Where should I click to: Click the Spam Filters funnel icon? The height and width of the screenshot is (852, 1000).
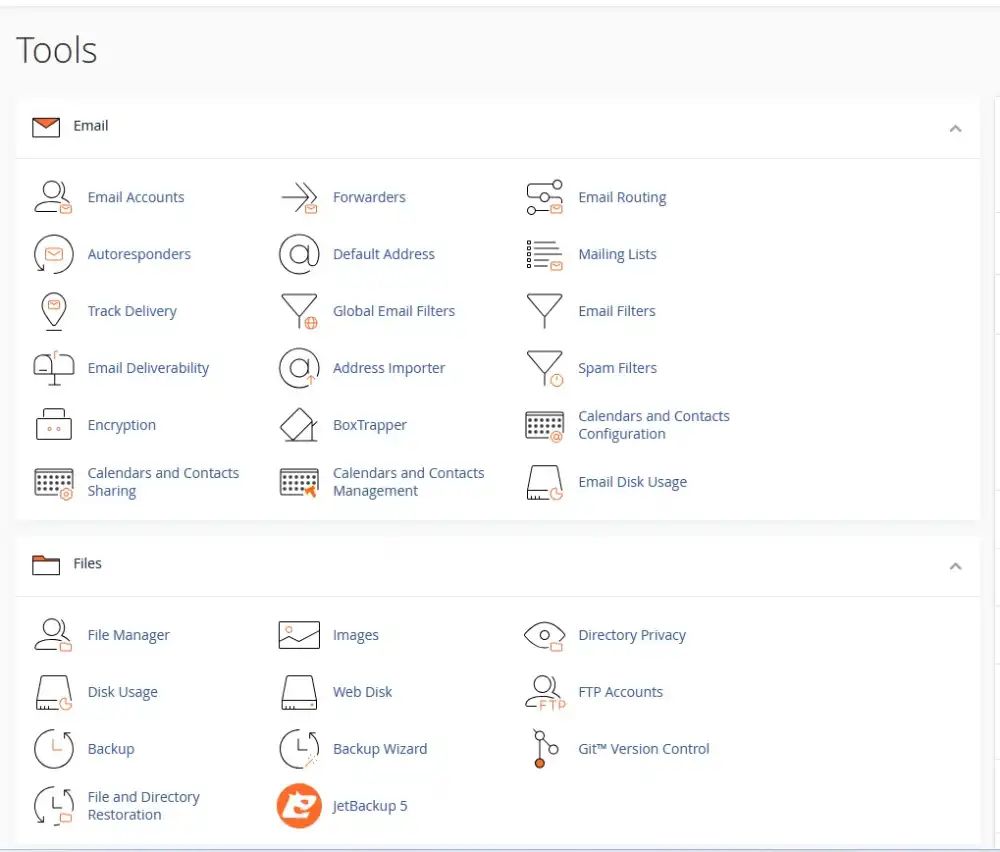[543, 367]
